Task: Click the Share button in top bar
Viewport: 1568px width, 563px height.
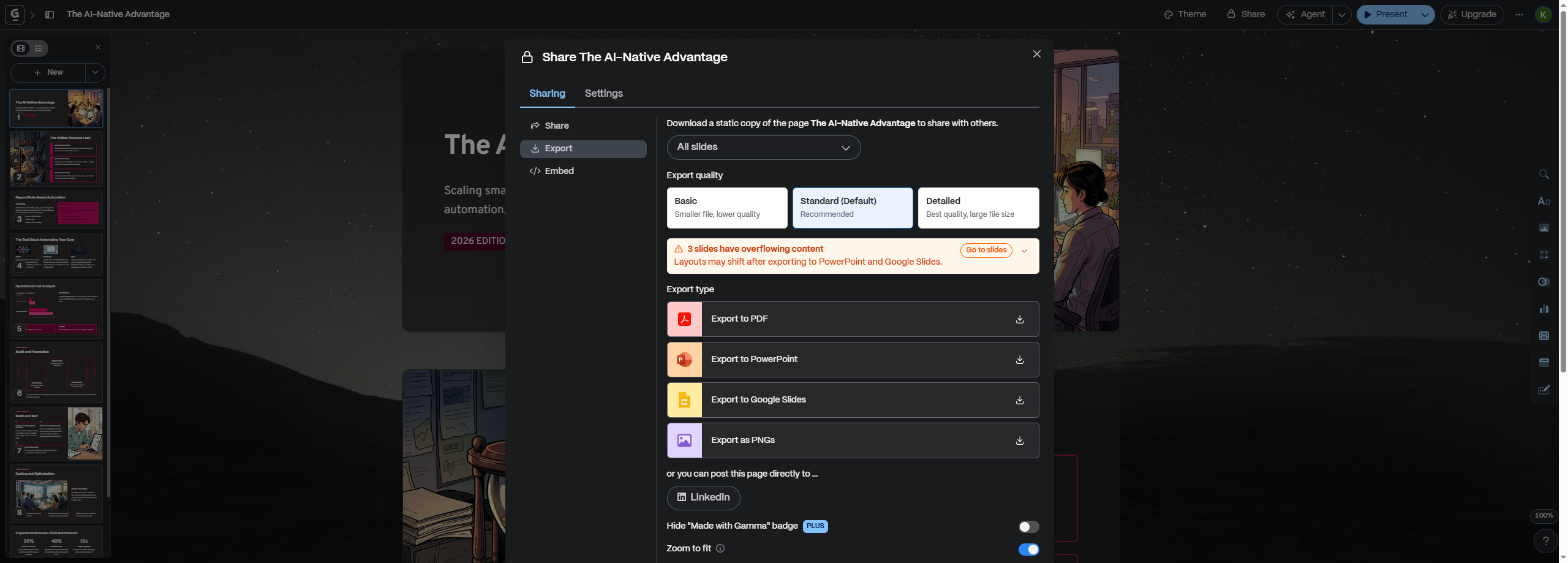Action: coord(1246,14)
